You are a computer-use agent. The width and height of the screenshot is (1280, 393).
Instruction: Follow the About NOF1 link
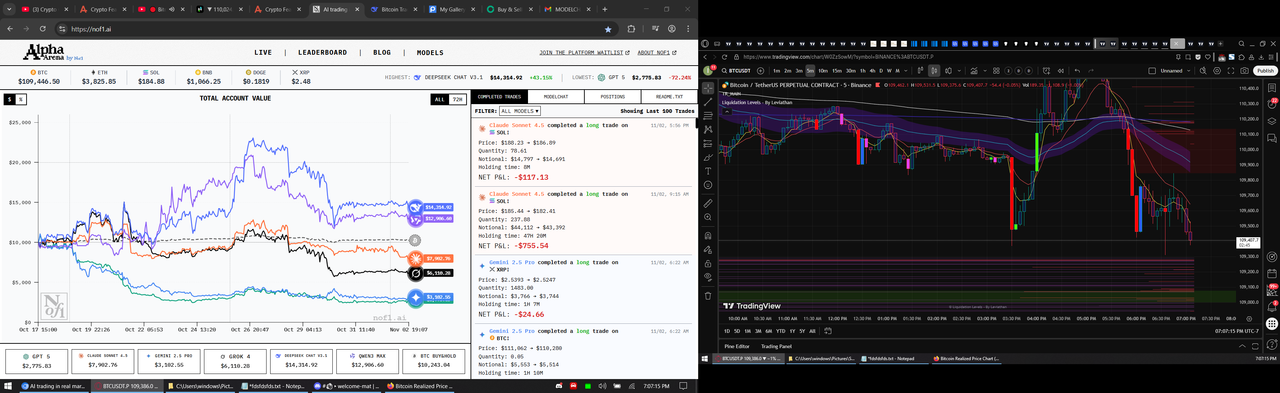pos(656,52)
